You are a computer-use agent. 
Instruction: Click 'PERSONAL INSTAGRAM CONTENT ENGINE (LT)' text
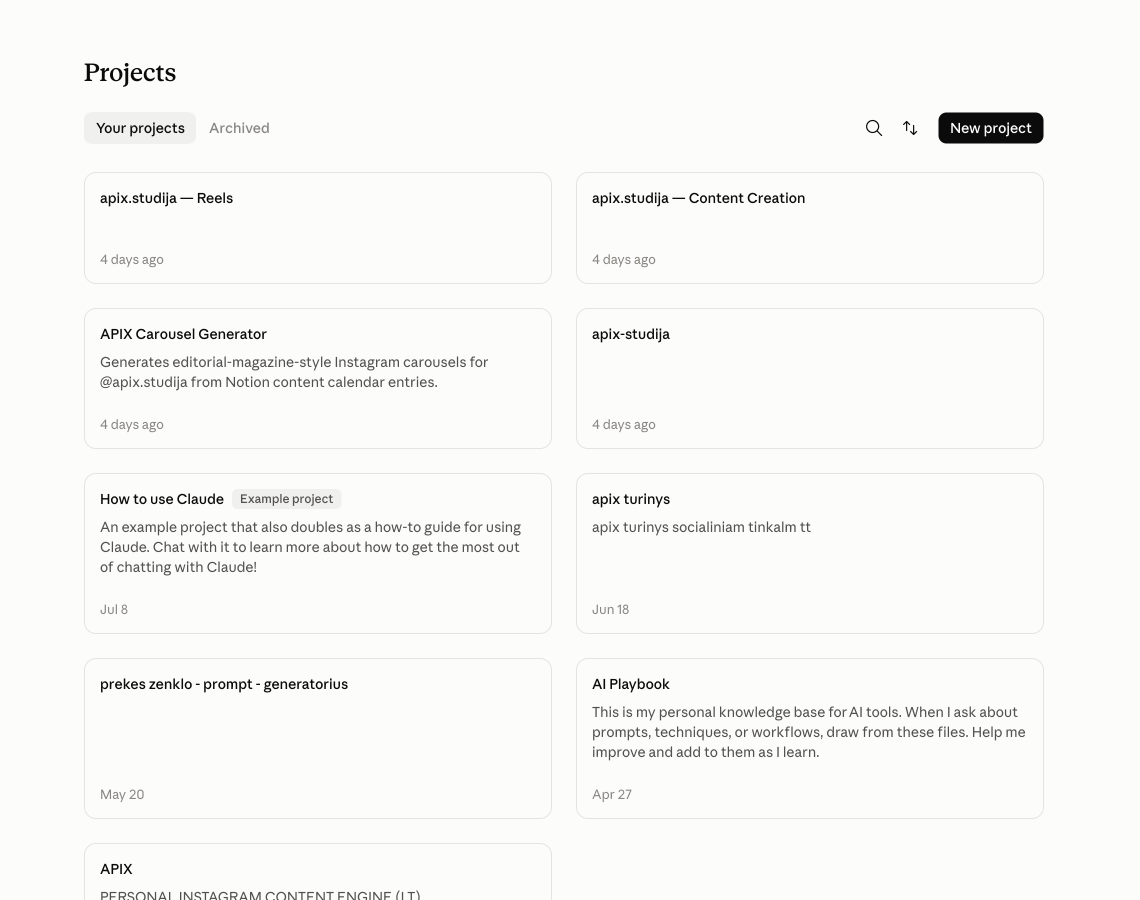[x=260, y=894]
